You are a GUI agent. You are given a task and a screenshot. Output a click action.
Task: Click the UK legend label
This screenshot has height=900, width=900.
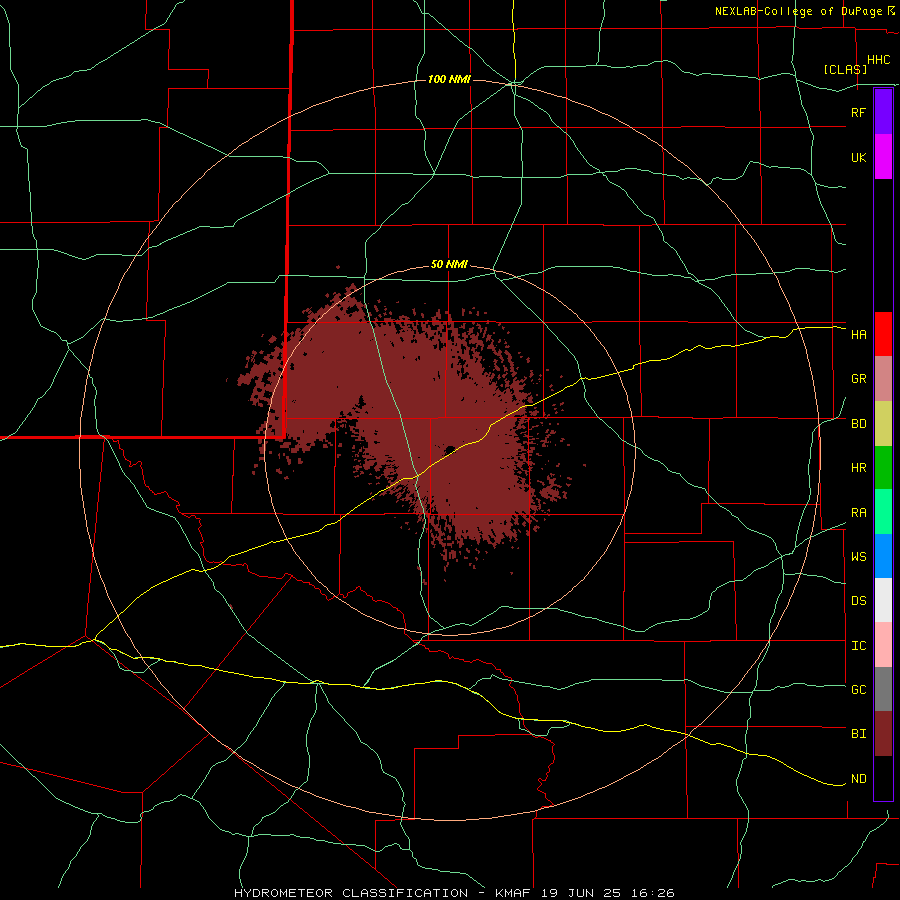[x=858, y=157]
